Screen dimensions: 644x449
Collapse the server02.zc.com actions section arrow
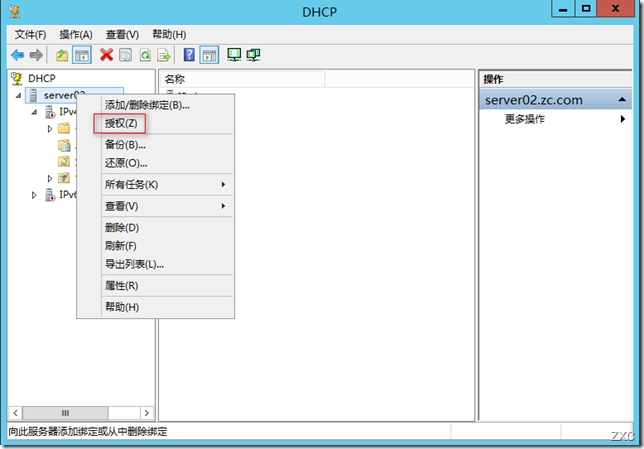(x=622, y=99)
